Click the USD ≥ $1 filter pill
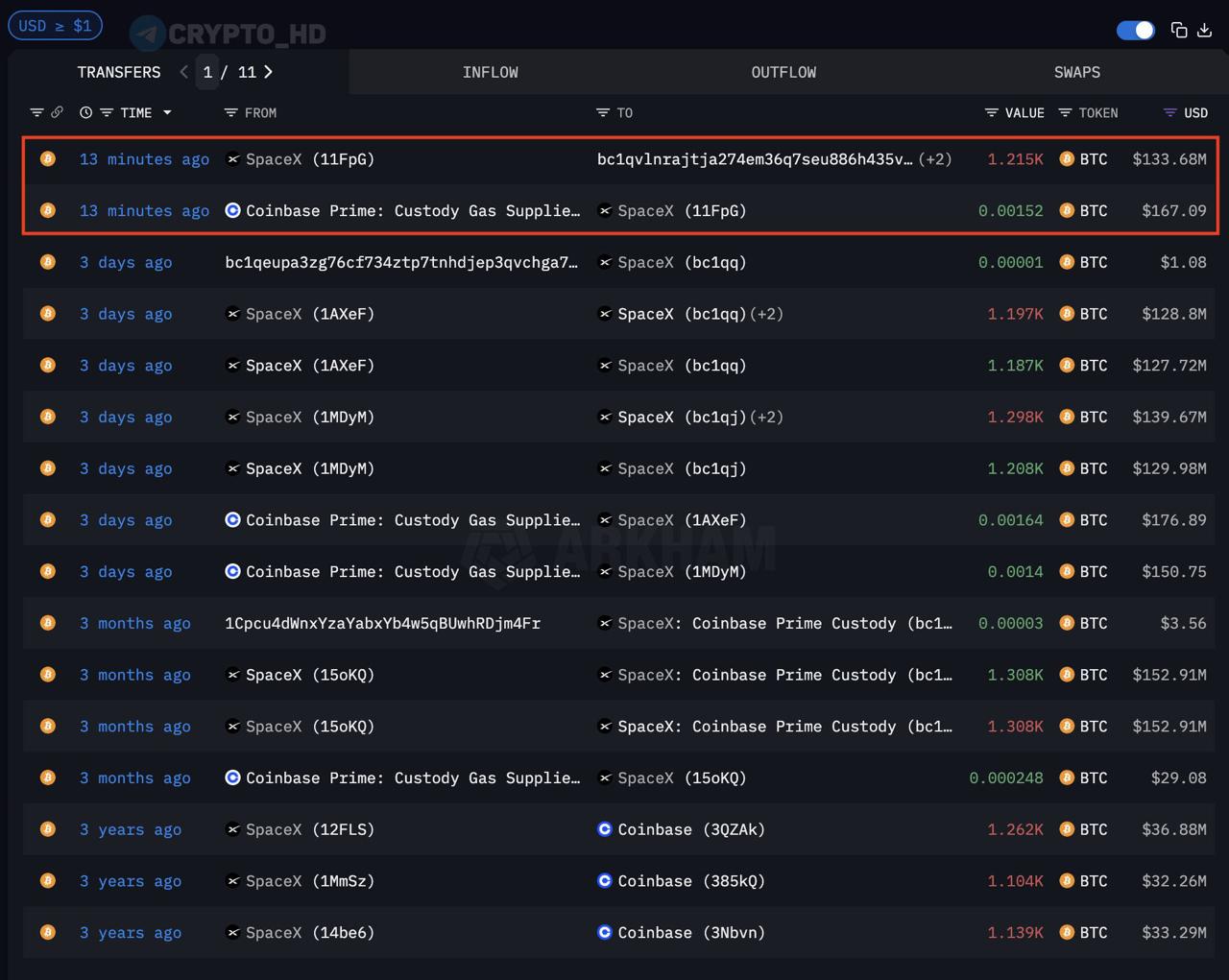The width and height of the screenshot is (1229, 980). 55,26
